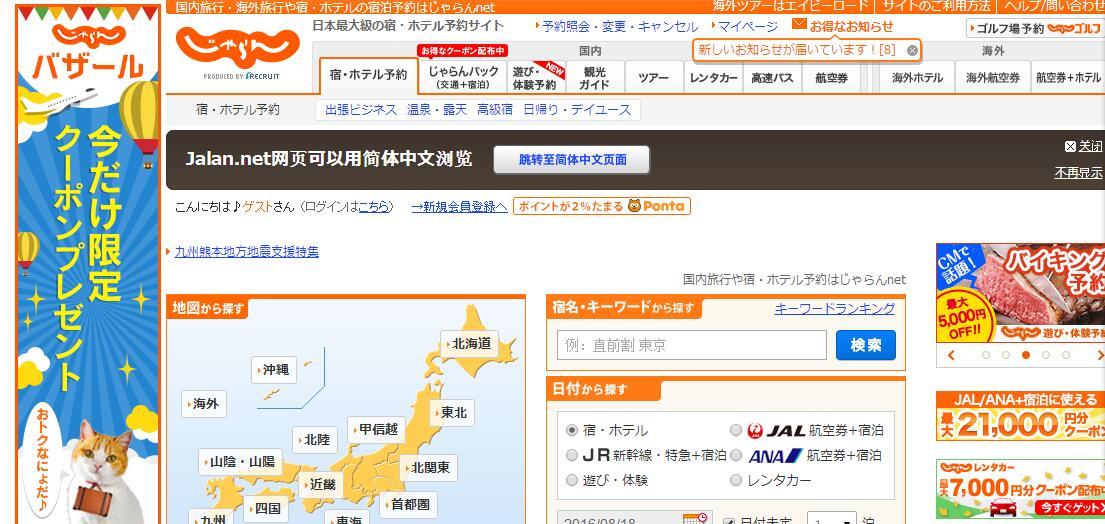Select the 遊び・体験 radio button
Image resolution: width=1105 pixels, height=524 pixels.
[x=572, y=480]
